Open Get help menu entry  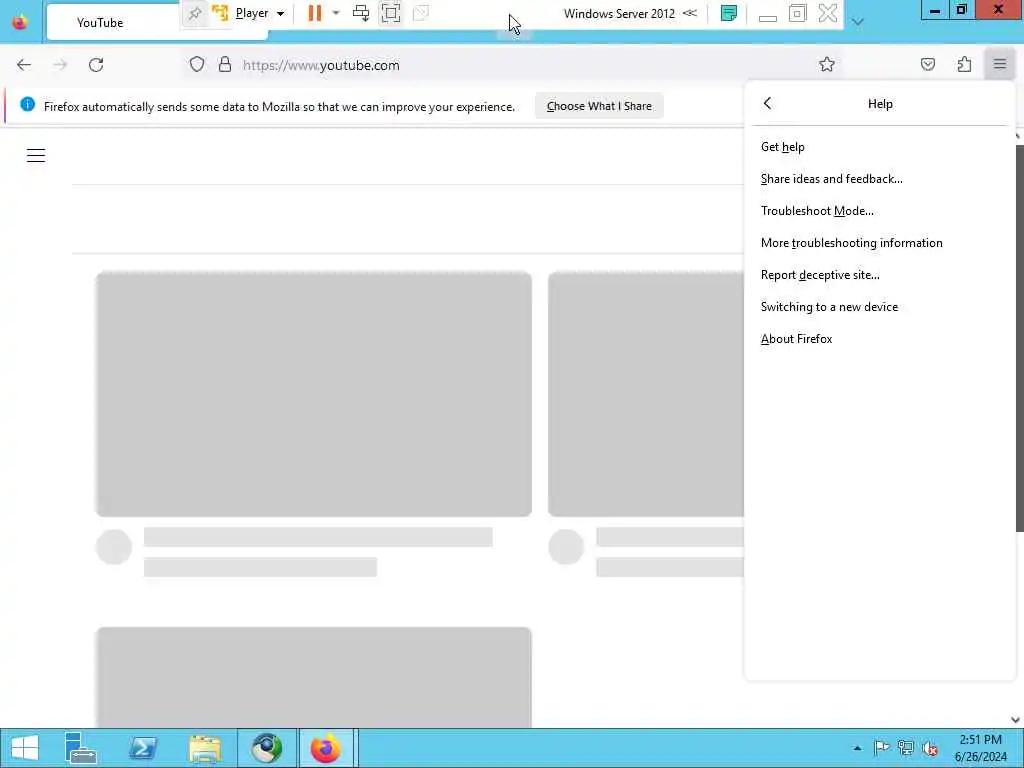880,147
